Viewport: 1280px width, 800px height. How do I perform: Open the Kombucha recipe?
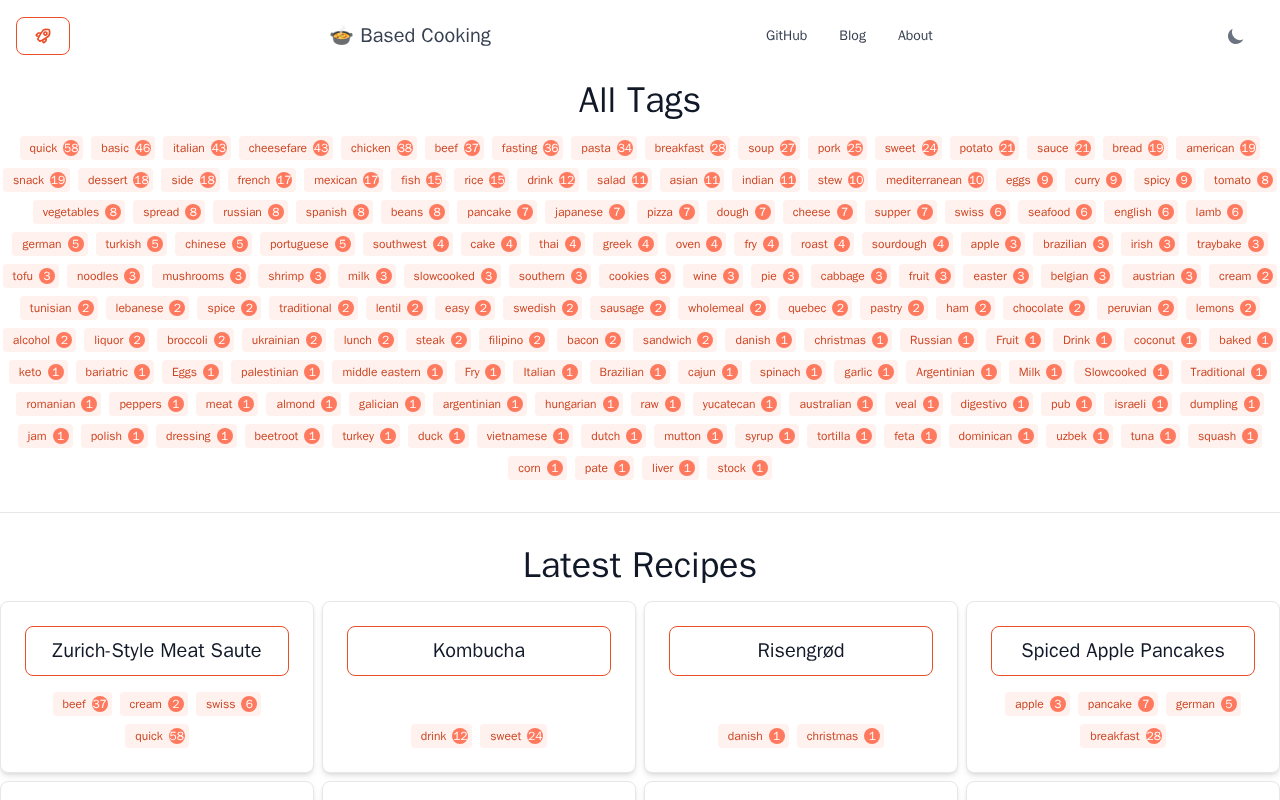(x=479, y=651)
